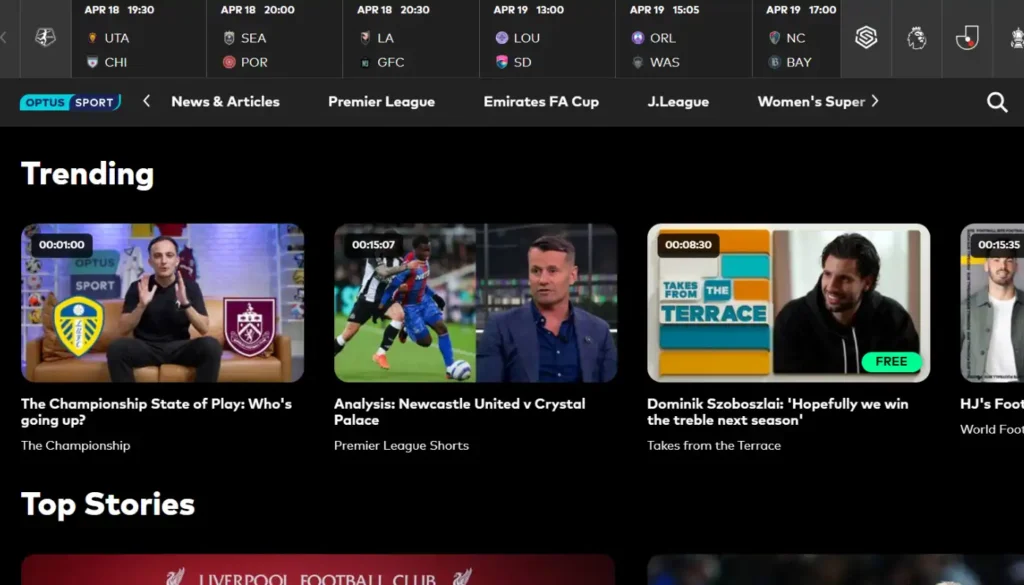This screenshot has height=585, width=1024.
Task: Open News & Articles menu
Action: click(225, 102)
